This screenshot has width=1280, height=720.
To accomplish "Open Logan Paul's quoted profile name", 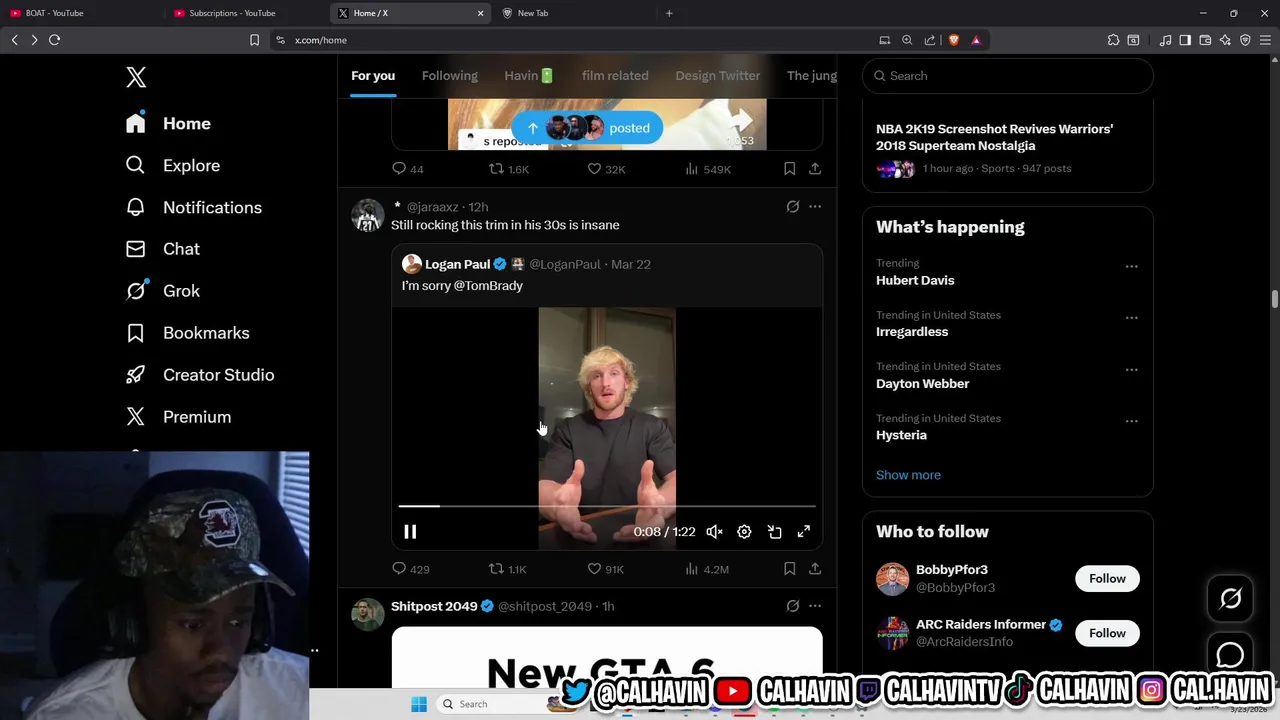I will tap(457, 264).
